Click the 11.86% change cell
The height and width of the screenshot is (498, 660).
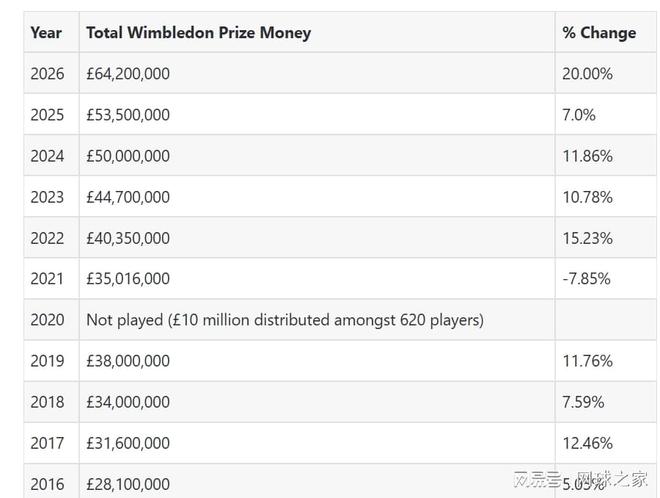(587, 156)
